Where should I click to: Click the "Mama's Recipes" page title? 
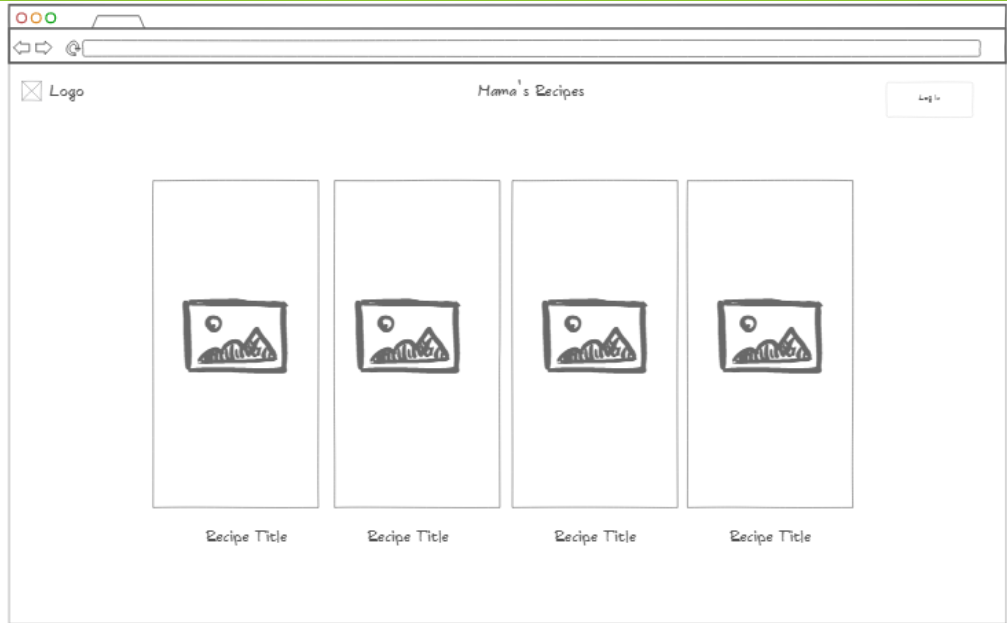531,91
